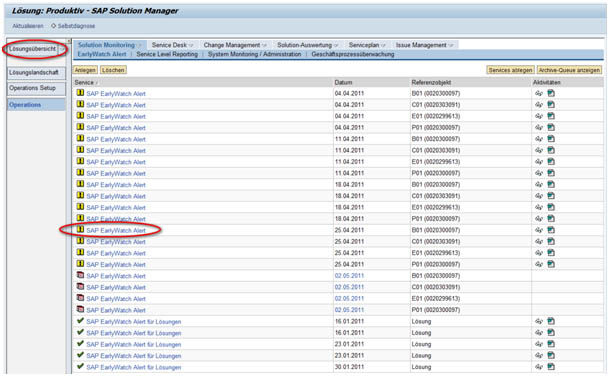Open glasses icon for 04.04.2011 B01 row
This screenshot has height=376, width=609.
539,93
